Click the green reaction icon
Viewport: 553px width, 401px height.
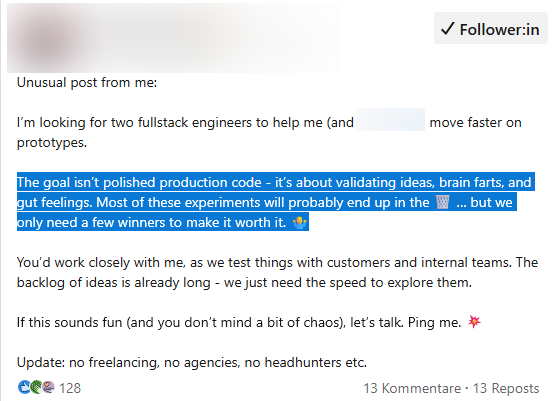36,387
